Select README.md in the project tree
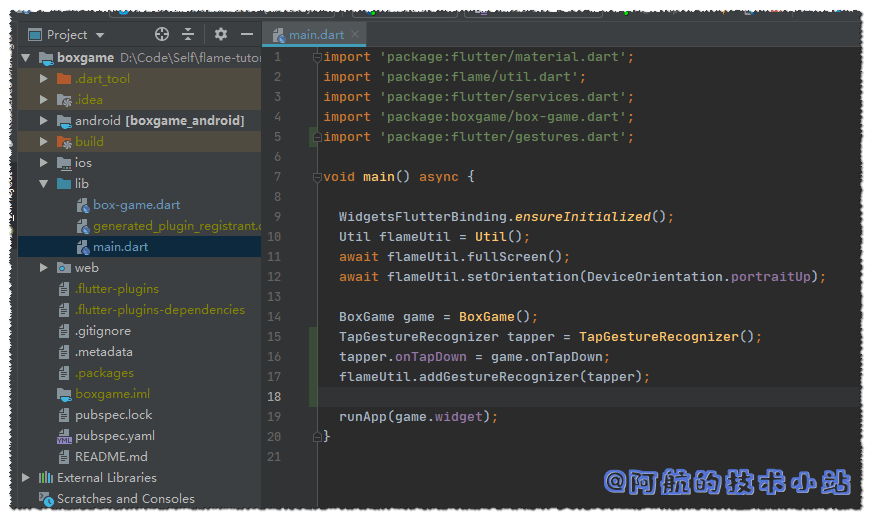The height and width of the screenshot is (519, 872). (x=111, y=457)
